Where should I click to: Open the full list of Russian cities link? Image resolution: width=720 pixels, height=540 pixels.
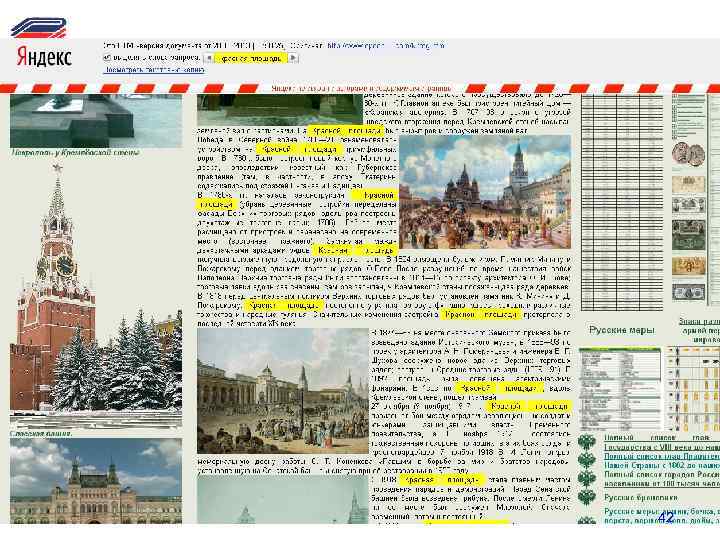(x=662, y=479)
